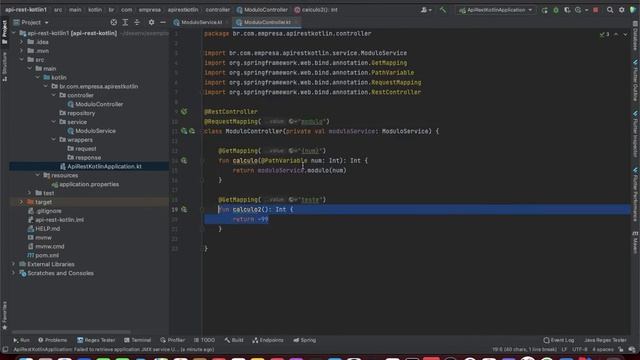Click the rerun application icon in toolbar
This screenshot has height=360, width=640.
544,10
